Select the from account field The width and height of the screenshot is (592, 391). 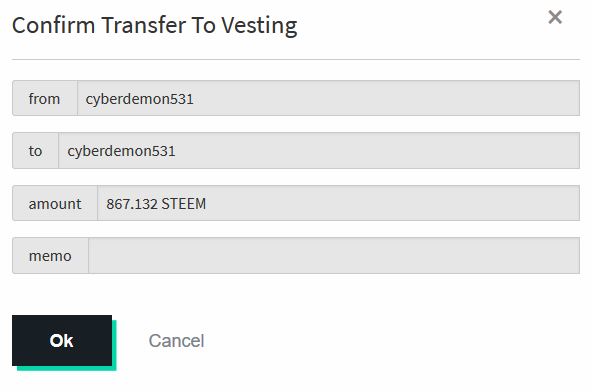click(328, 98)
